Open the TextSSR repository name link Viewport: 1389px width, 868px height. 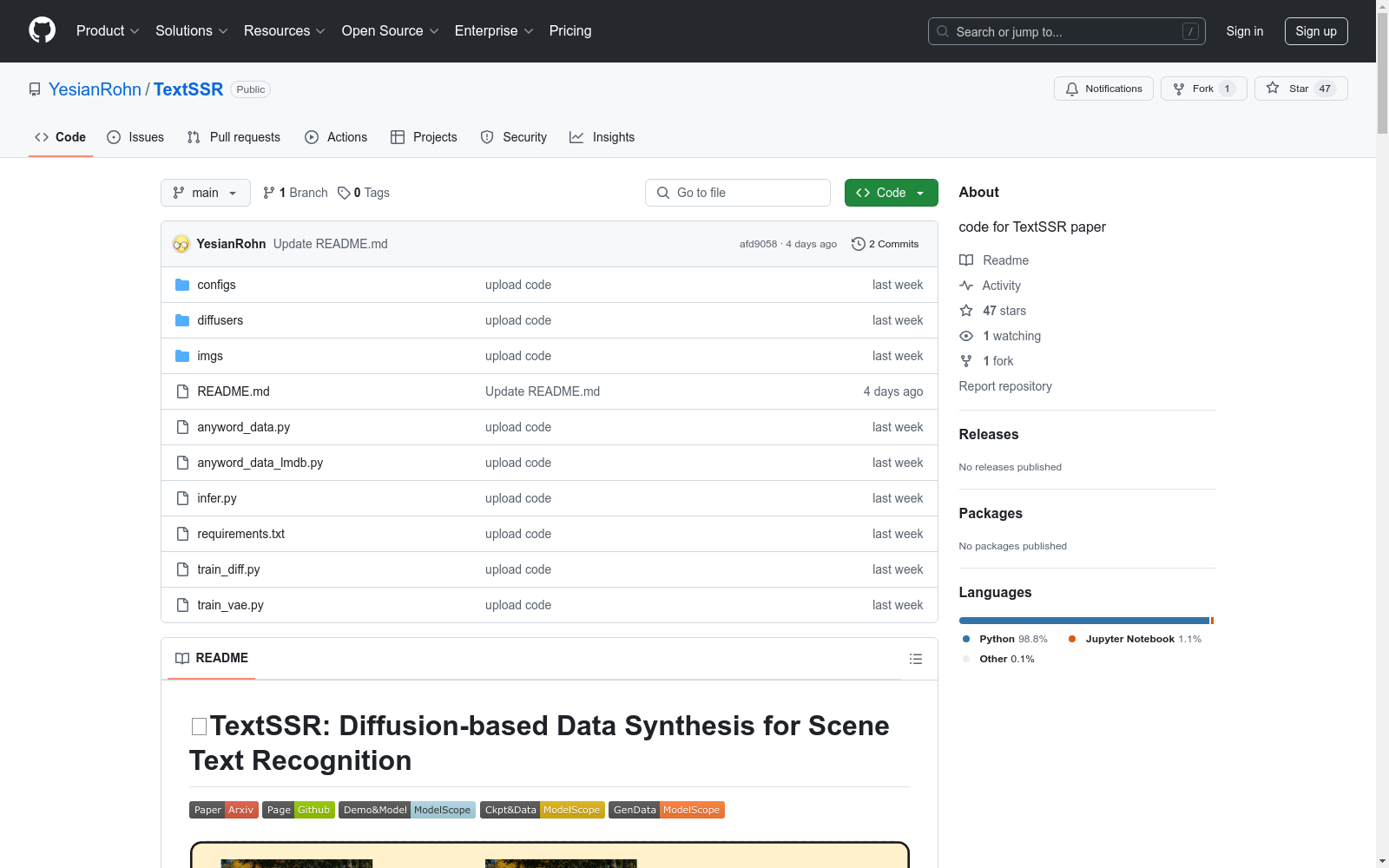(x=188, y=89)
